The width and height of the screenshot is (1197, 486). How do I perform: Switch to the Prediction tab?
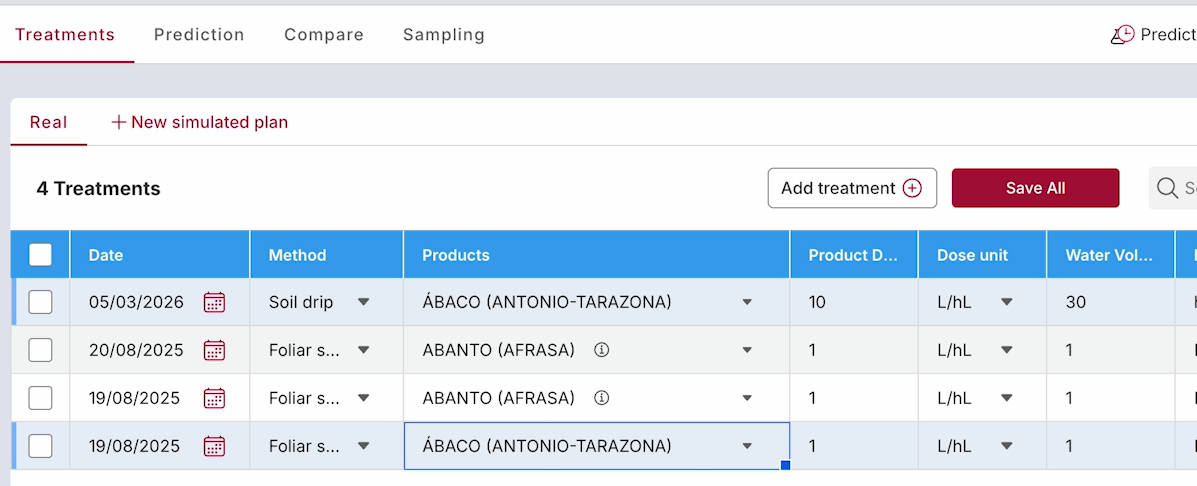pos(199,35)
